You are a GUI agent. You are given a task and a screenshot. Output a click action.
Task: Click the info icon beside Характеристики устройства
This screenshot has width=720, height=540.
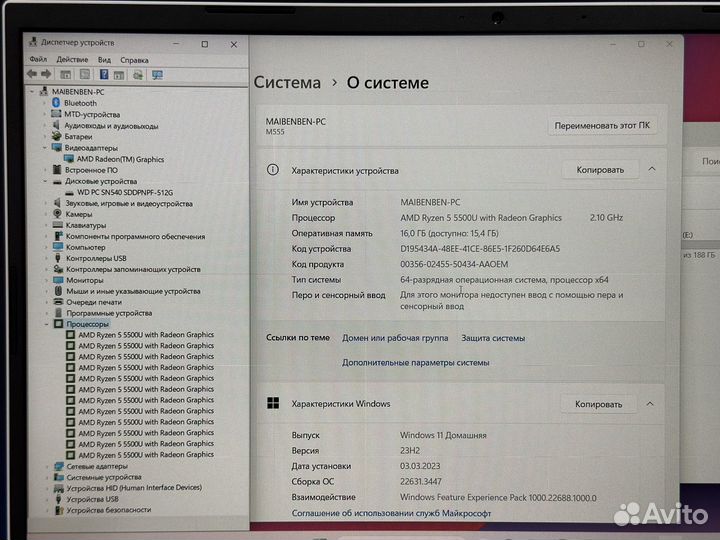(x=272, y=170)
